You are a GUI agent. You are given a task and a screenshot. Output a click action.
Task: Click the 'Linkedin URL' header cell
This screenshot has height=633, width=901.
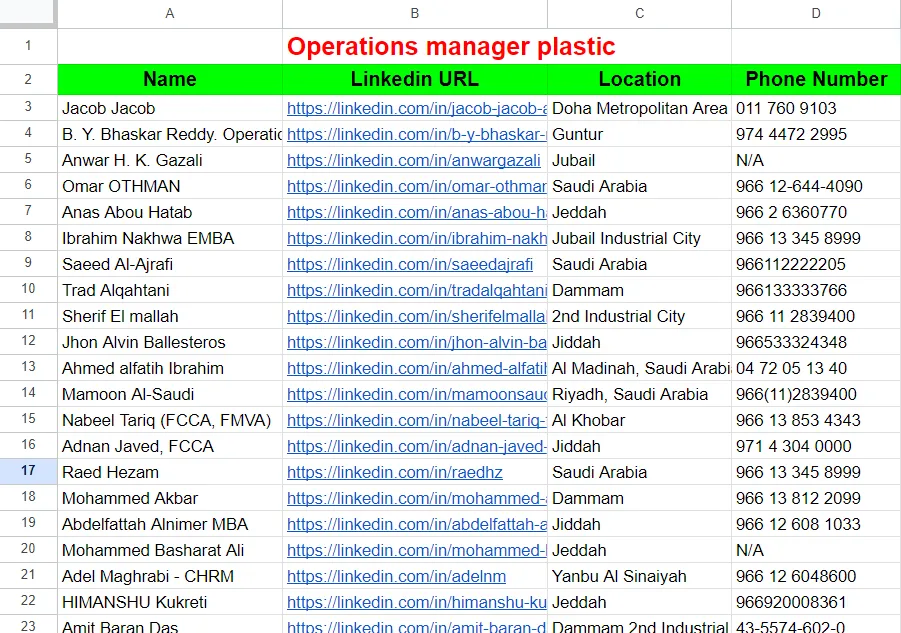pyautogui.click(x=415, y=79)
